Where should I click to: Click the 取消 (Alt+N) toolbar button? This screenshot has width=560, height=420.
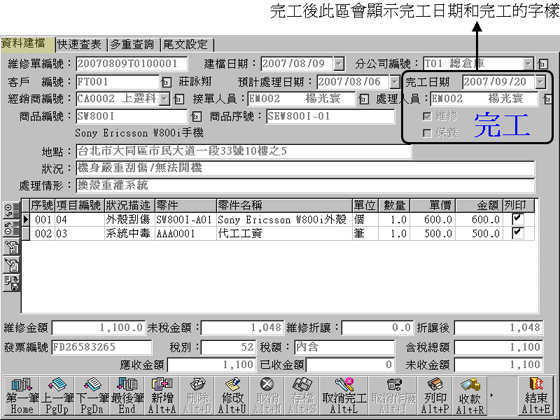[x=267, y=396]
